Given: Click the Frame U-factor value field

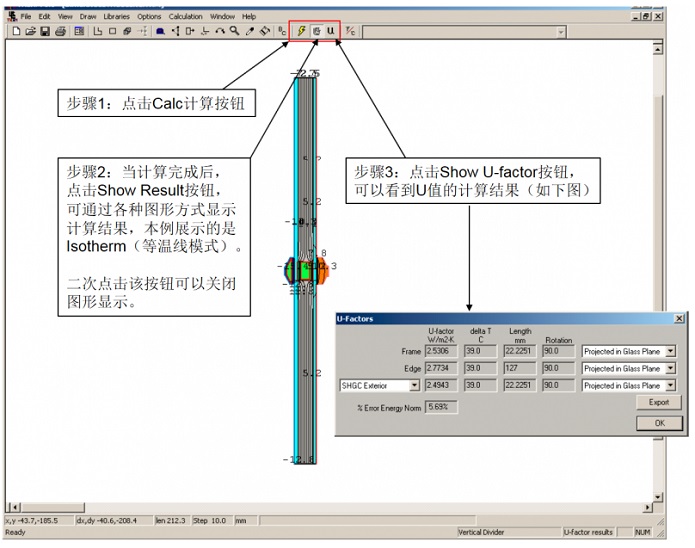Looking at the screenshot, I should point(441,351).
